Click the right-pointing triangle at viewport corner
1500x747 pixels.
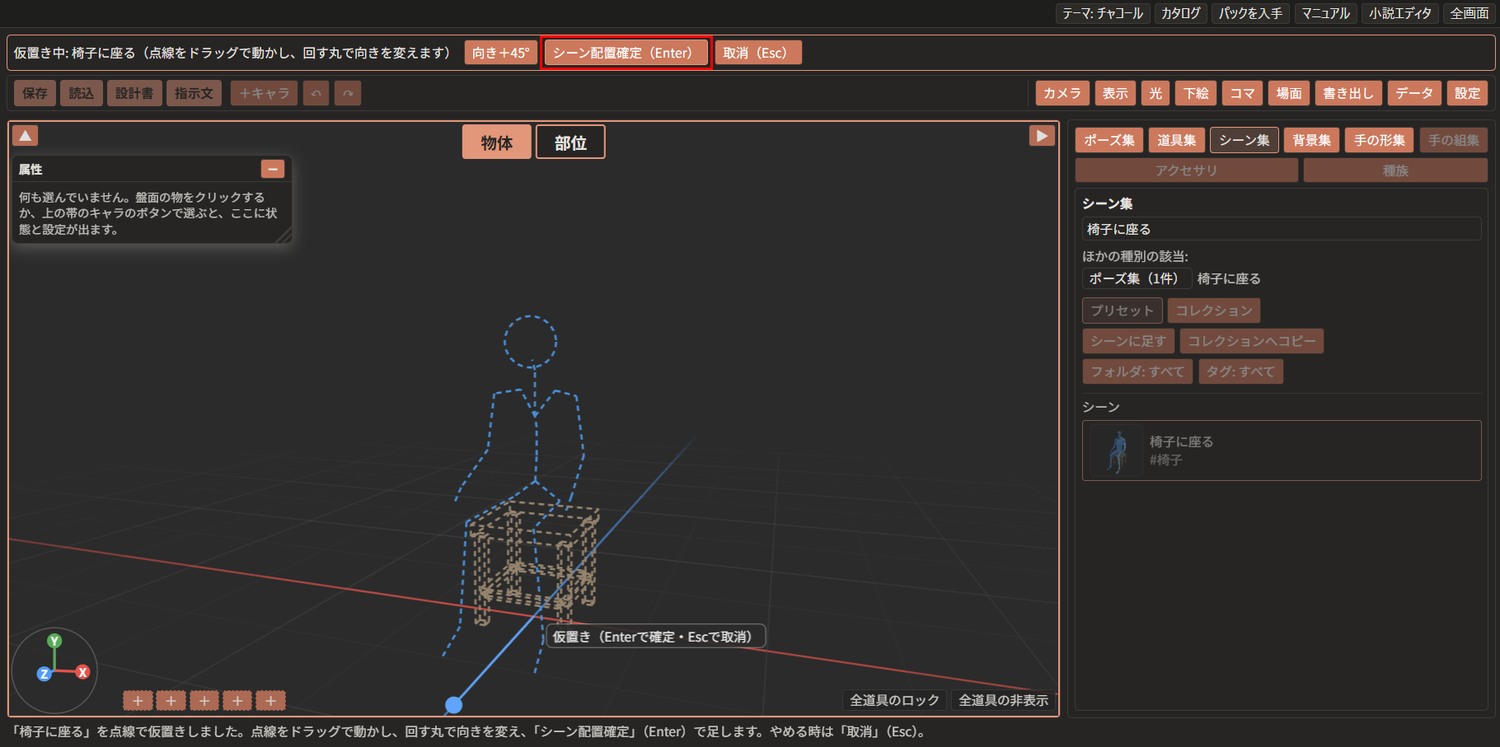click(1042, 135)
